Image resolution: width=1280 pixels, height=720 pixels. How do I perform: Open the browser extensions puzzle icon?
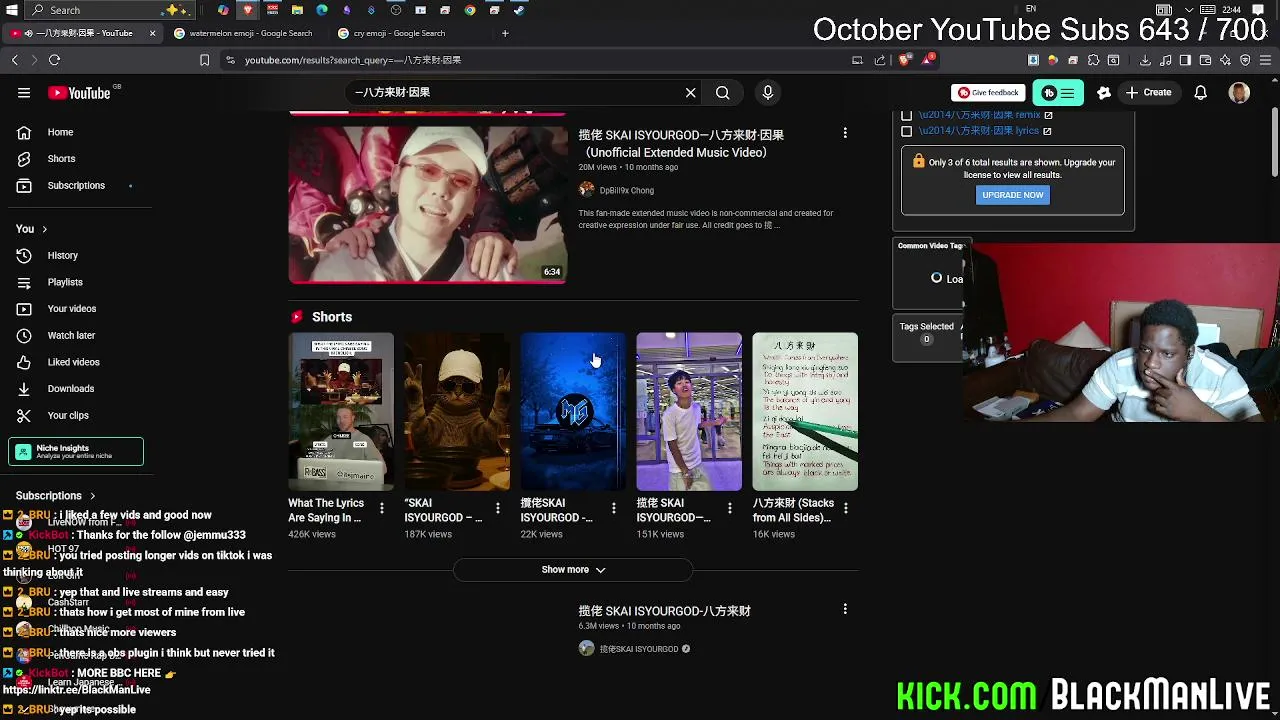coord(1093,60)
